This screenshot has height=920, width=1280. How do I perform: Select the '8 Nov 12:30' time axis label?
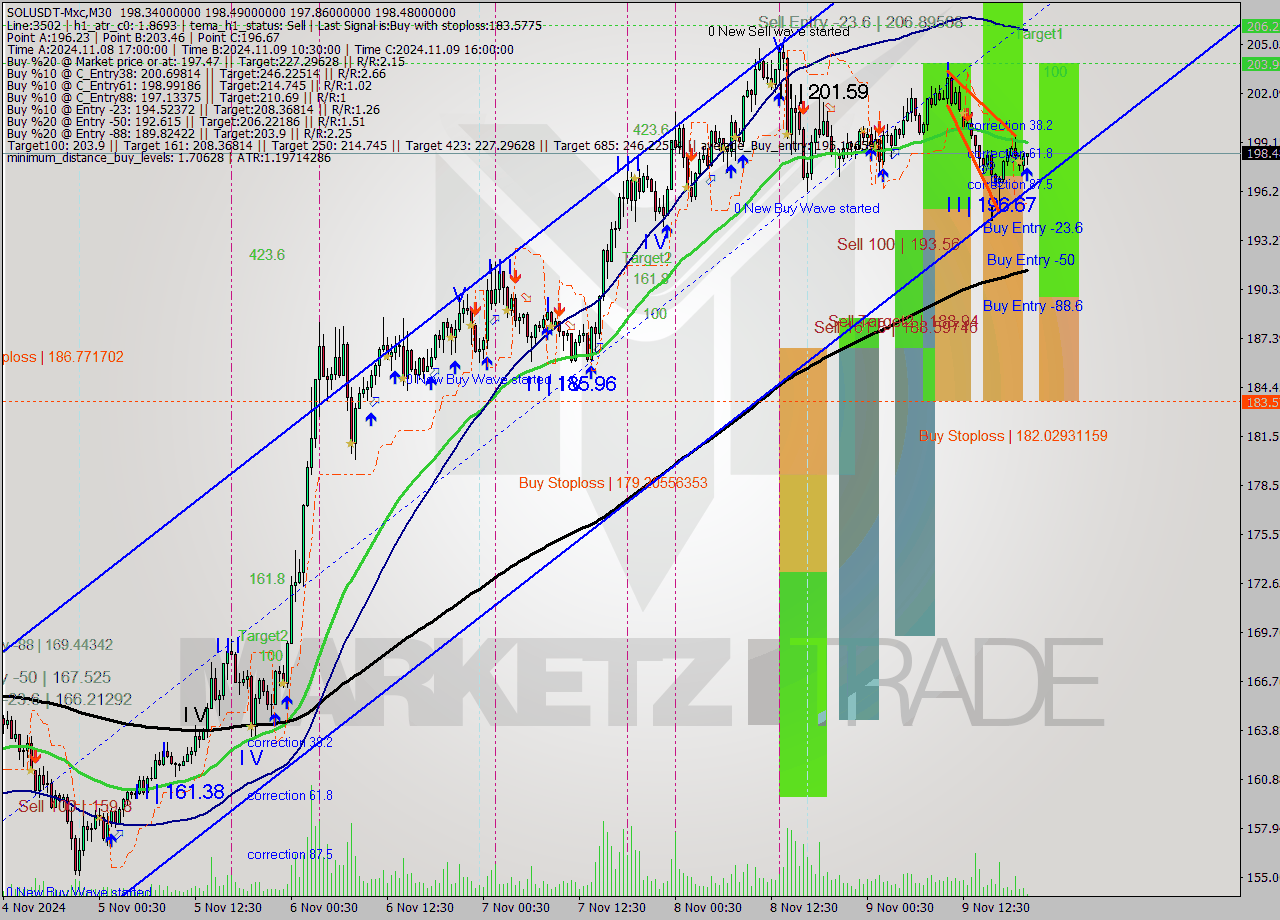(804, 908)
